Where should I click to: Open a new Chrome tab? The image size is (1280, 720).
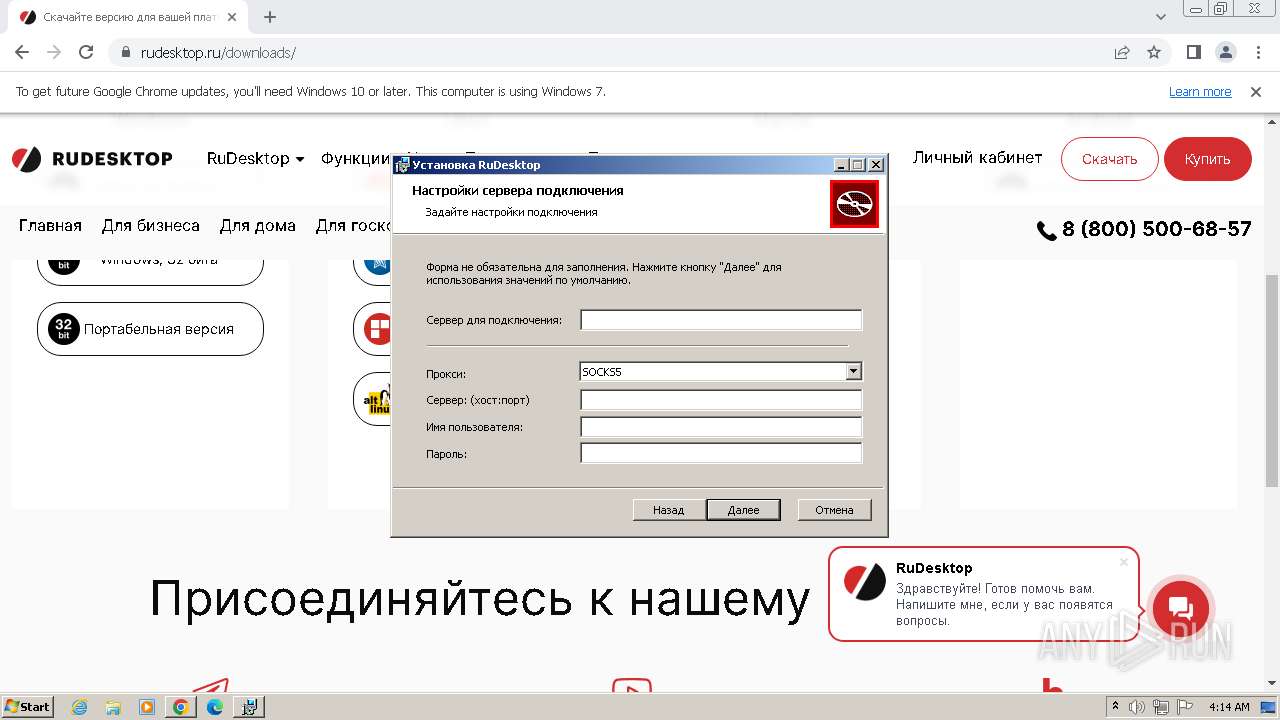tap(270, 17)
